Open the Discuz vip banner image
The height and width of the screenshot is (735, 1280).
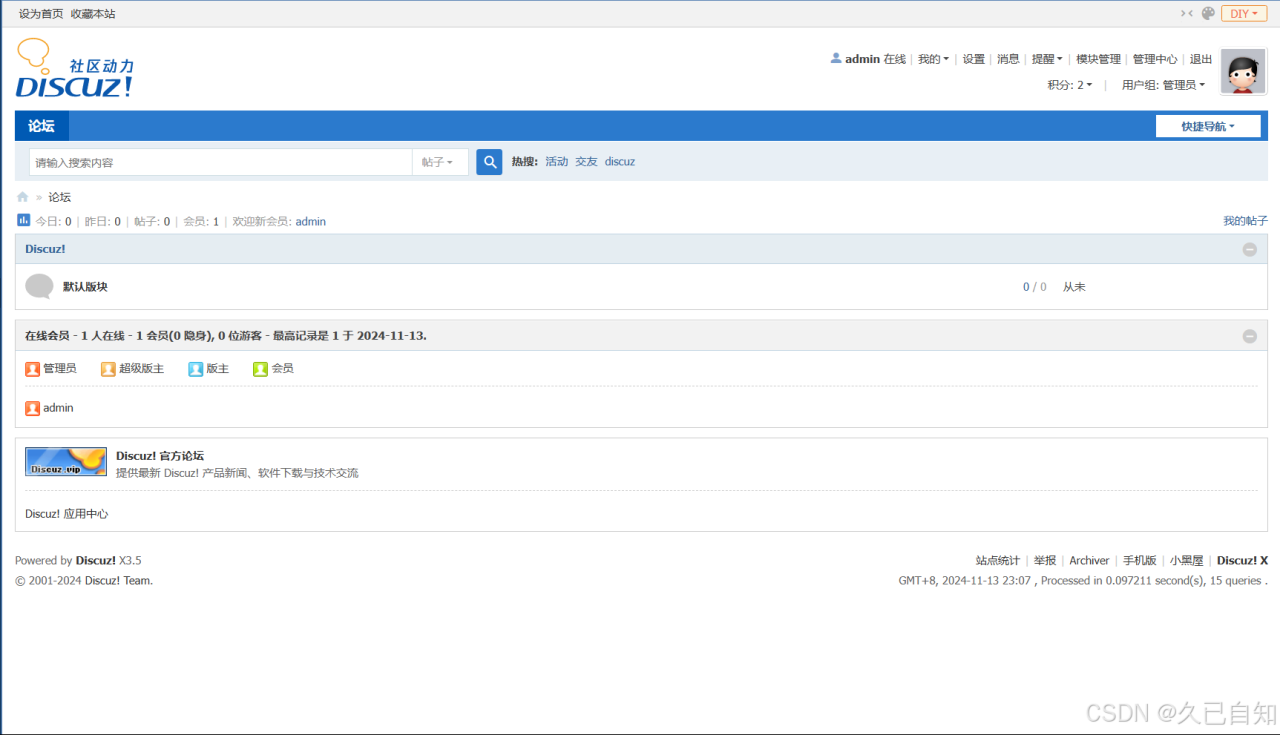[x=66, y=461]
